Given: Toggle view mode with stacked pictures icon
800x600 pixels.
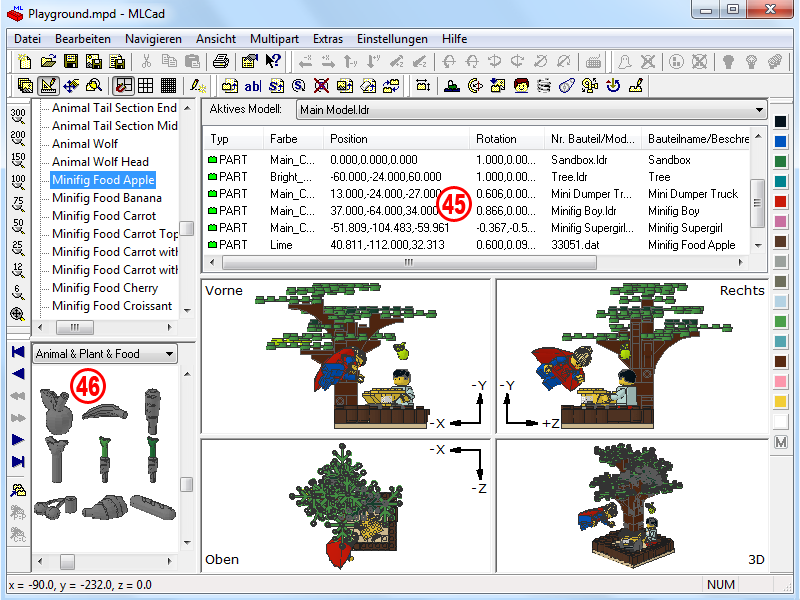Looking at the screenshot, I should pos(24,86).
